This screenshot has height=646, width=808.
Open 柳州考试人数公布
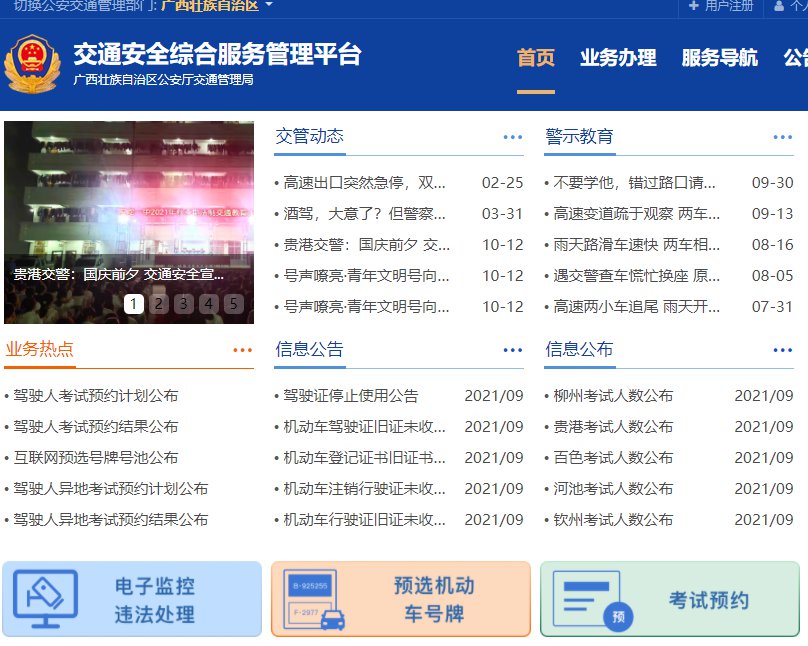click(613, 396)
